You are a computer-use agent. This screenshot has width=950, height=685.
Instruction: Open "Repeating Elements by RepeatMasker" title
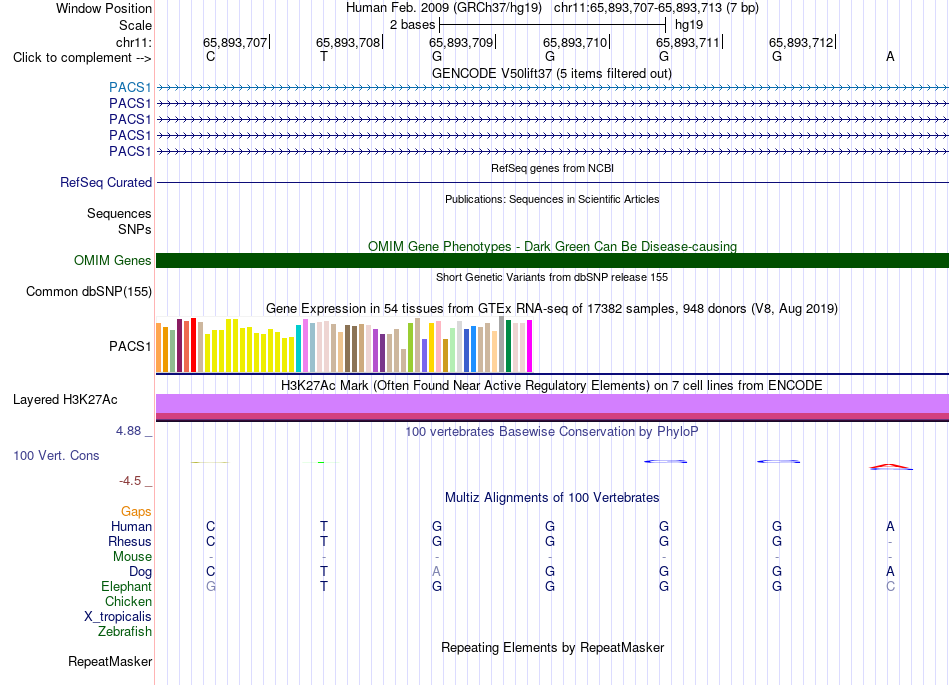(x=552, y=647)
